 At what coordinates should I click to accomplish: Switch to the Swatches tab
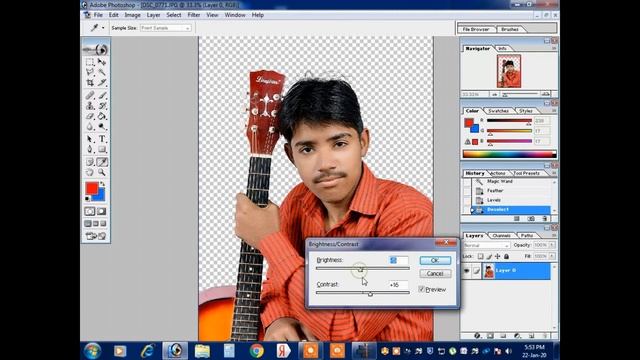click(x=499, y=111)
